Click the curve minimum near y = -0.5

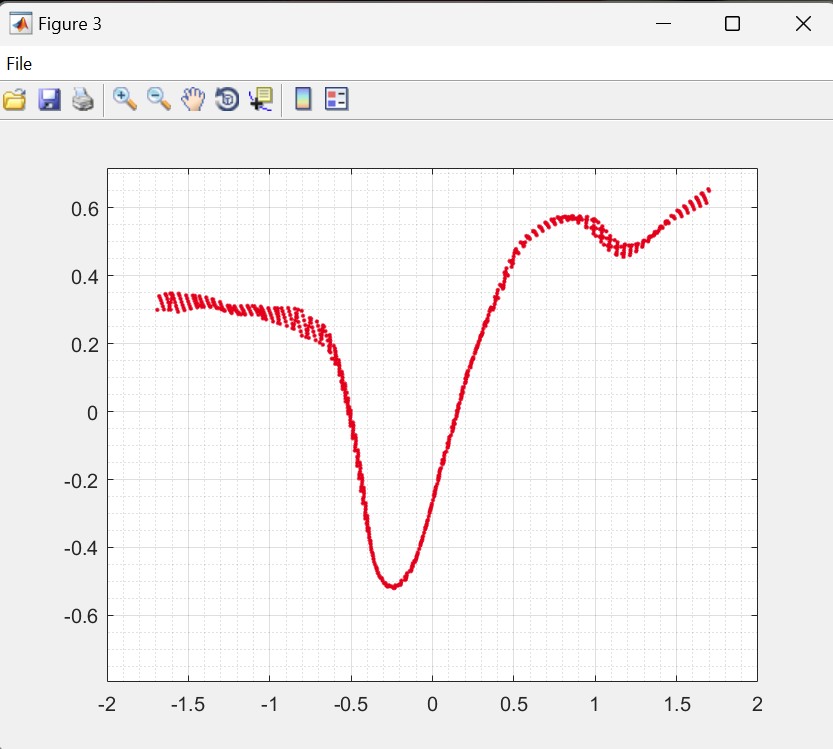pos(393,586)
